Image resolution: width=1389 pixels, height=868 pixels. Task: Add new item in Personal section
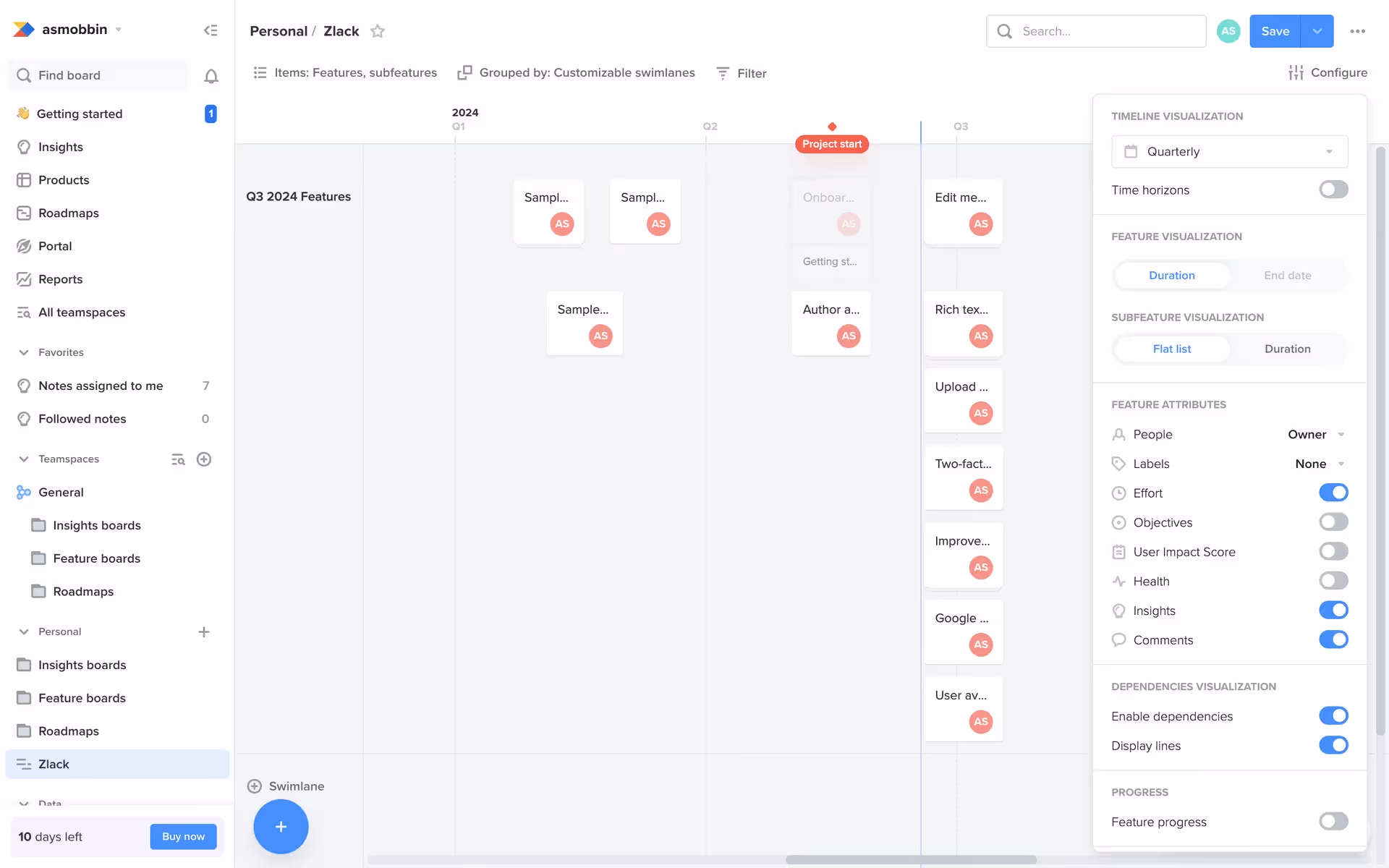[x=204, y=632]
